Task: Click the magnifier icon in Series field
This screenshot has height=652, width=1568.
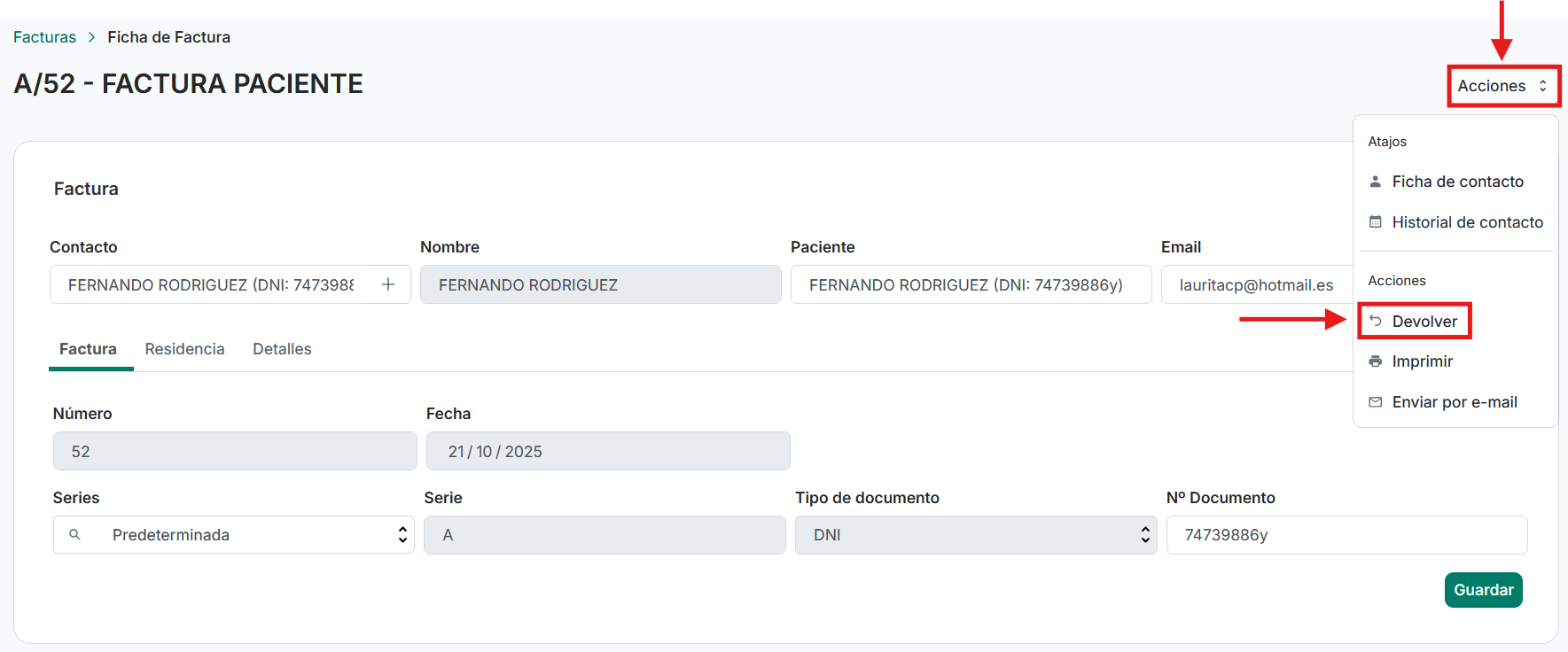Action: [75, 535]
